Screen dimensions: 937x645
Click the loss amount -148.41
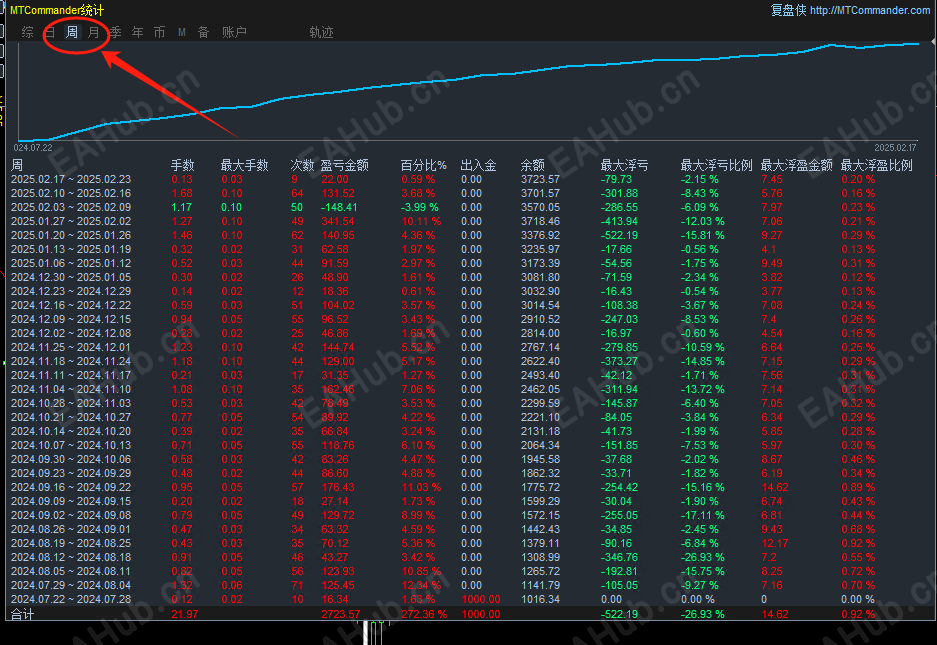338,207
